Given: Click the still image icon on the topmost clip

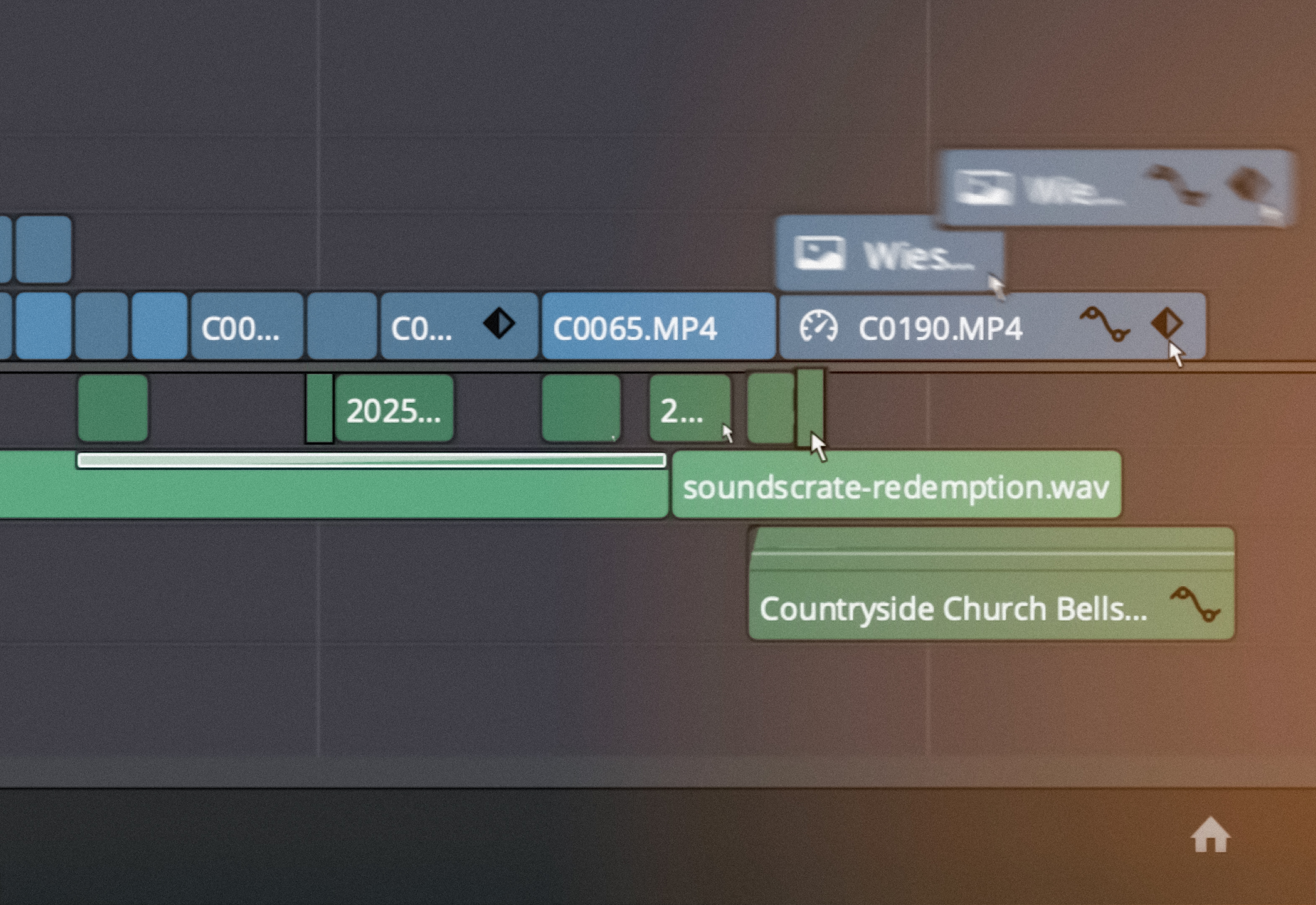Looking at the screenshot, I should [983, 187].
